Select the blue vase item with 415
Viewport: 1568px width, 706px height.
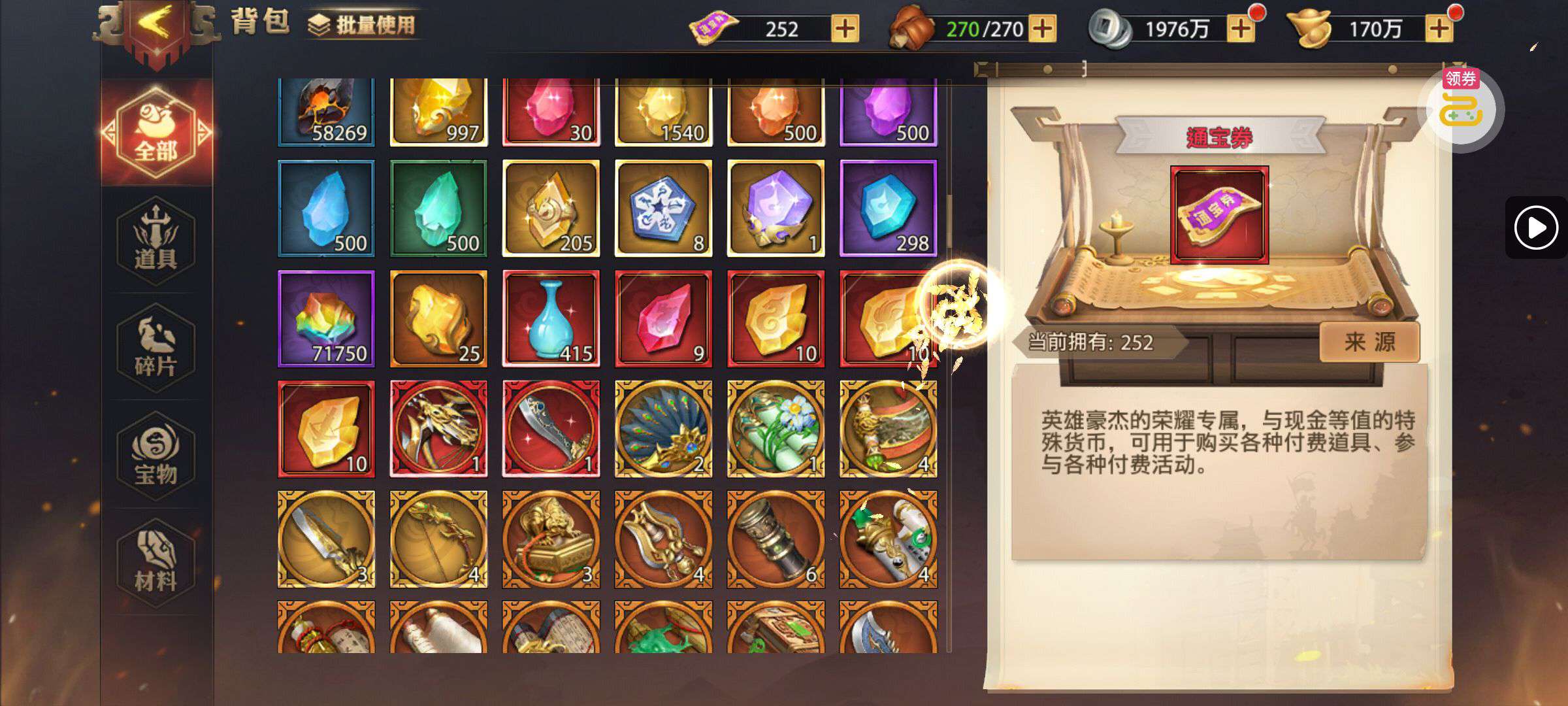point(551,319)
